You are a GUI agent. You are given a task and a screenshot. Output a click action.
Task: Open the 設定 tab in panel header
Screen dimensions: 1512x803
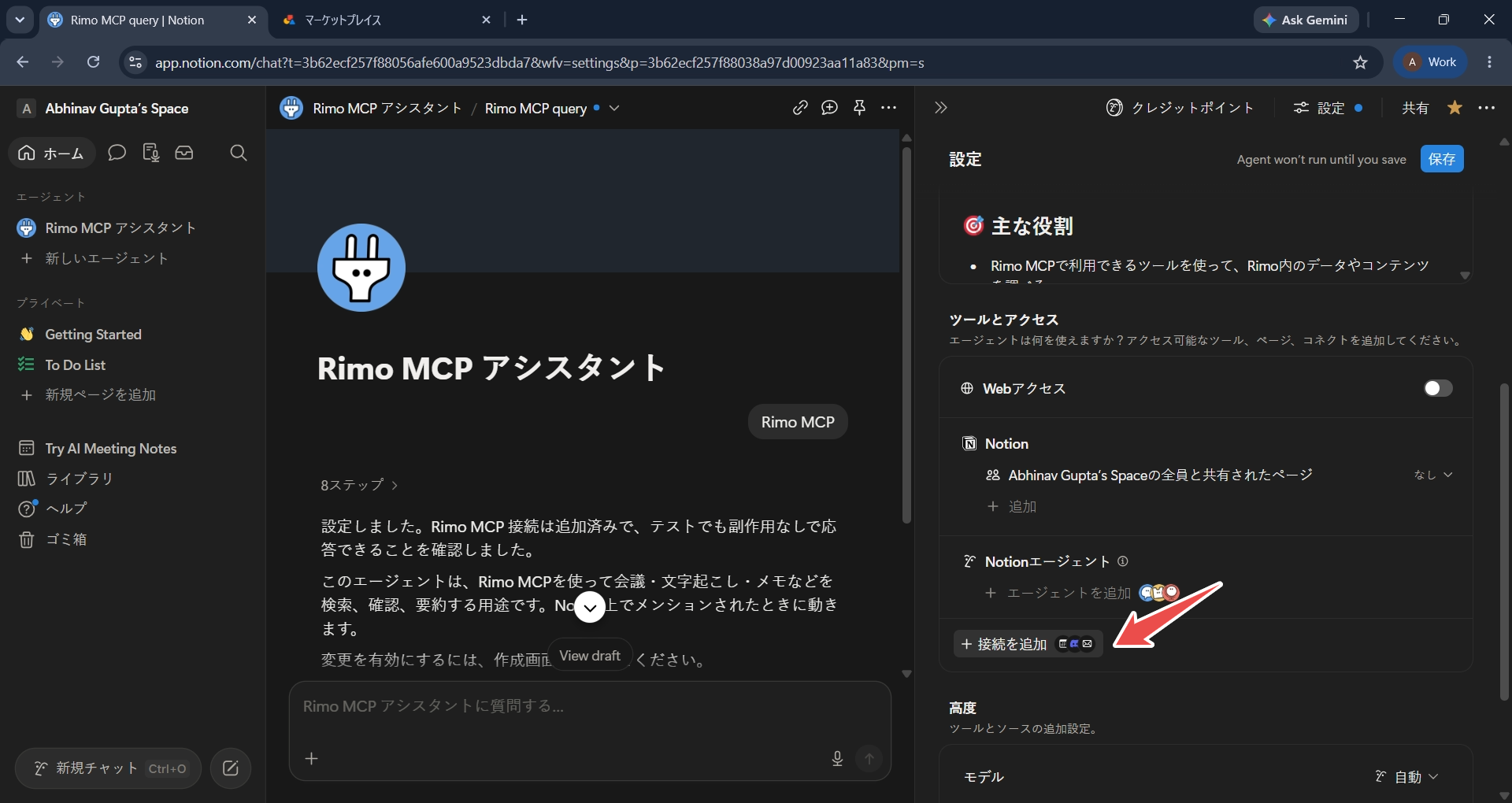click(1329, 108)
